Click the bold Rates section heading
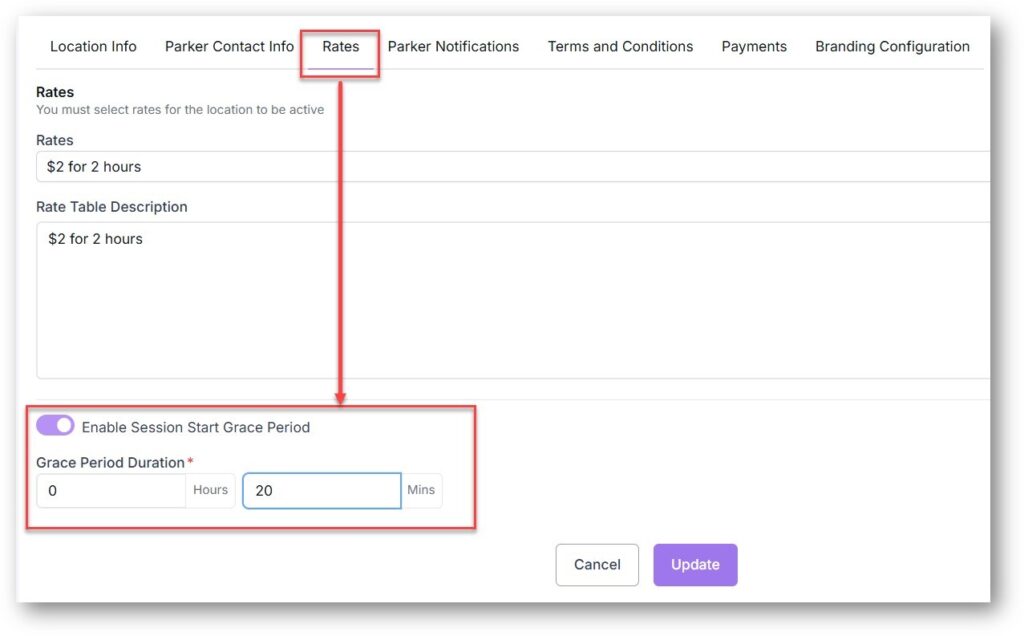Viewport: 1024px width, 636px height. click(55, 92)
